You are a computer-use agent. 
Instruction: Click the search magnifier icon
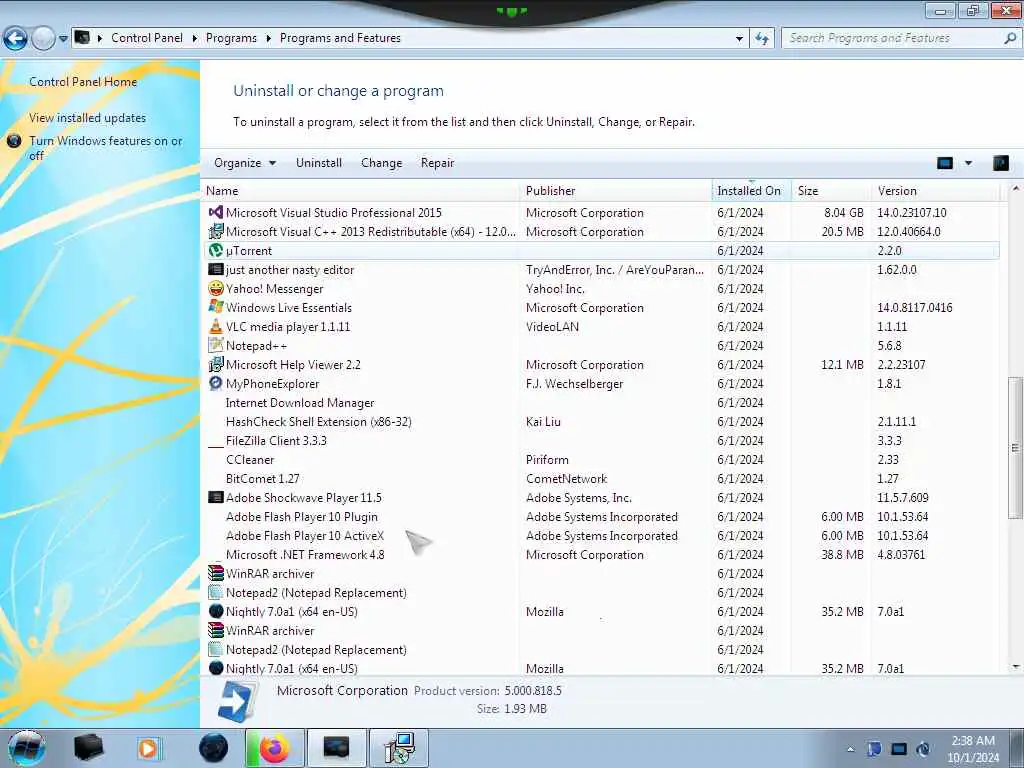pyautogui.click(x=1010, y=38)
